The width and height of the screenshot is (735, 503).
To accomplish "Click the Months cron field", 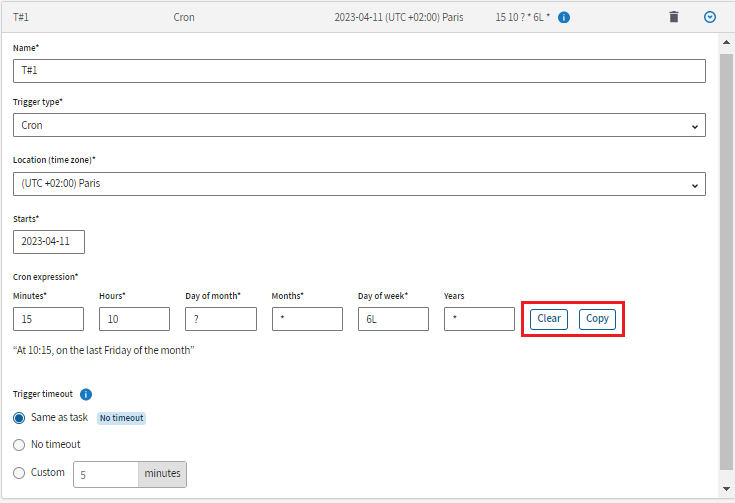I will click(307, 319).
